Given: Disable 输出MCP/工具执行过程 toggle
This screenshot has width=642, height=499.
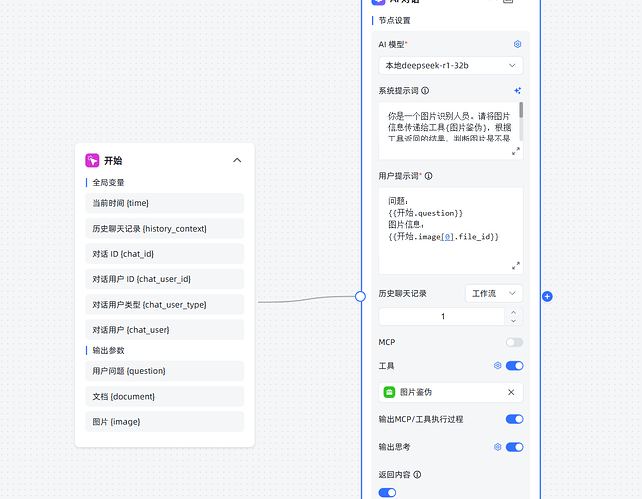Looking at the screenshot, I should (x=514, y=419).
